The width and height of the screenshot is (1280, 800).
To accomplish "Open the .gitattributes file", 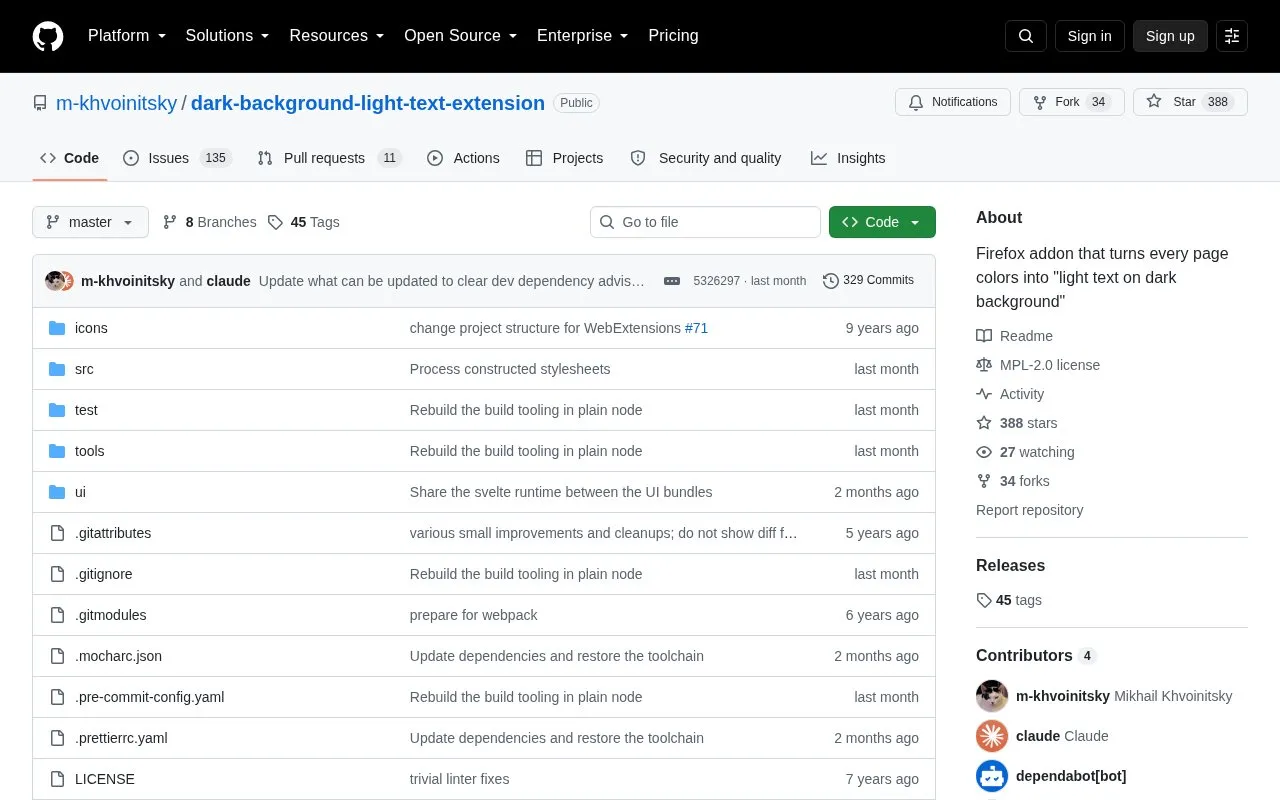I will tap(113, 533).
